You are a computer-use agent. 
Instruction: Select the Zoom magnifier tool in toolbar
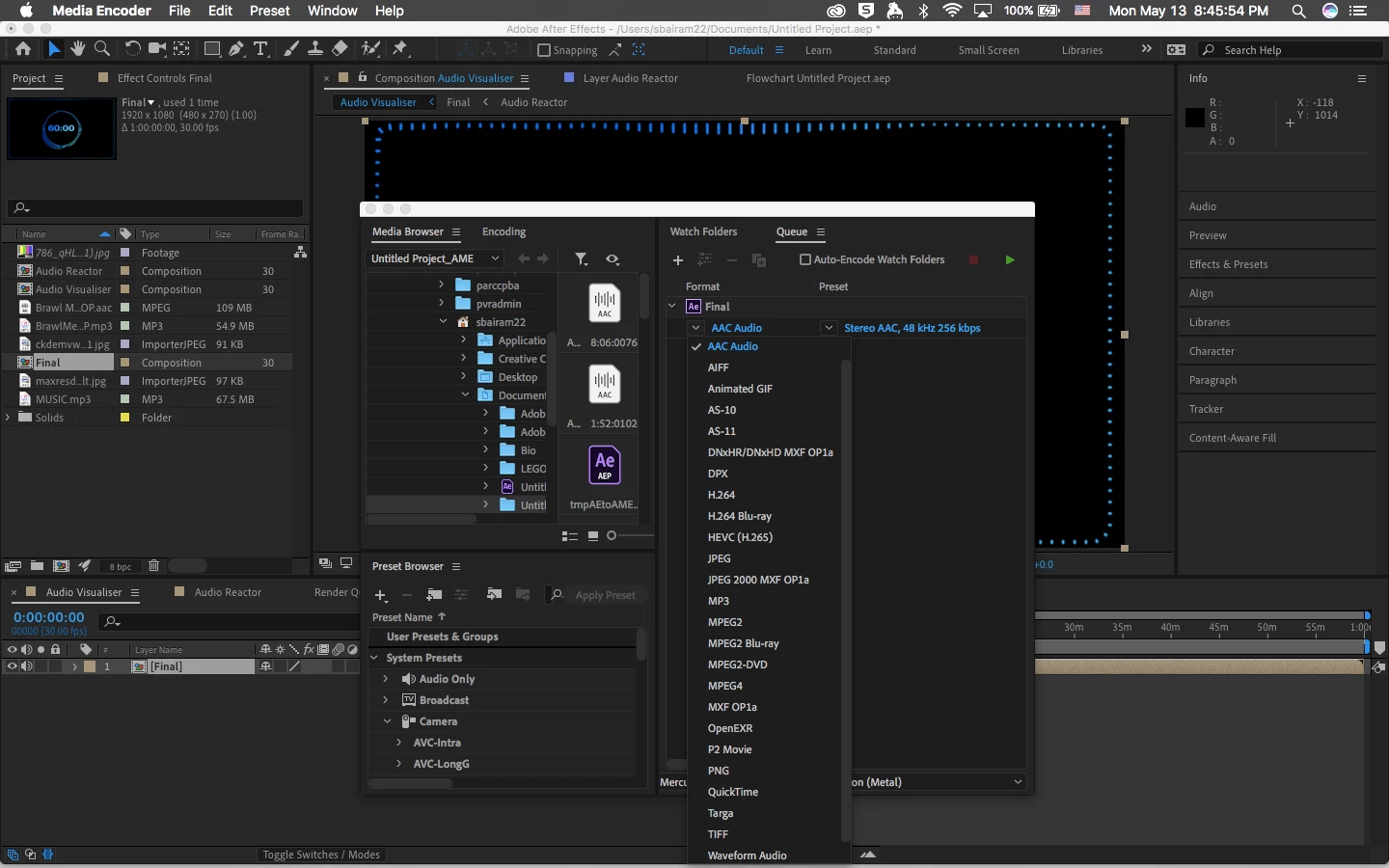coord(102,48)
